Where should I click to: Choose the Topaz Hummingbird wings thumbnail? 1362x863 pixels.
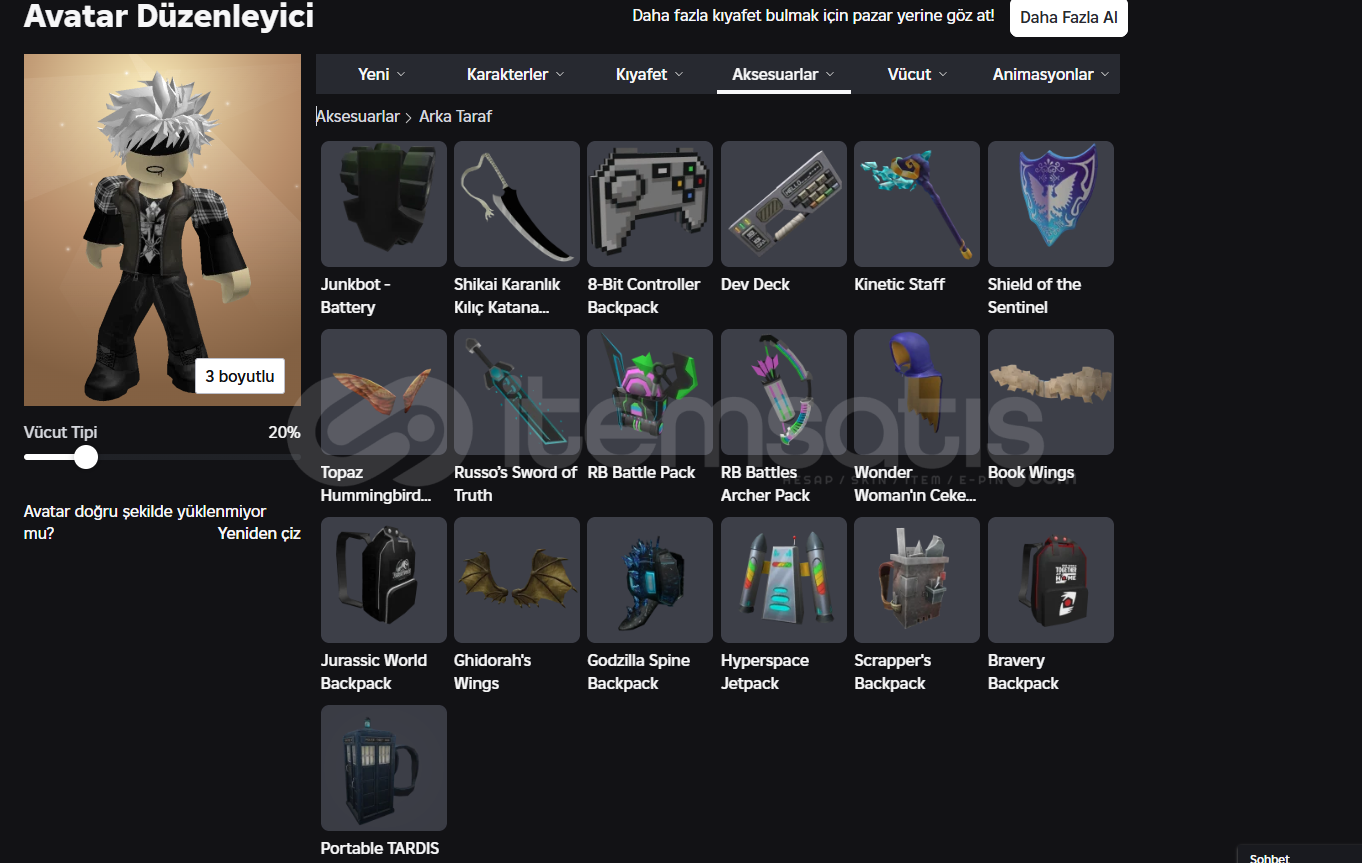point(384,392)
